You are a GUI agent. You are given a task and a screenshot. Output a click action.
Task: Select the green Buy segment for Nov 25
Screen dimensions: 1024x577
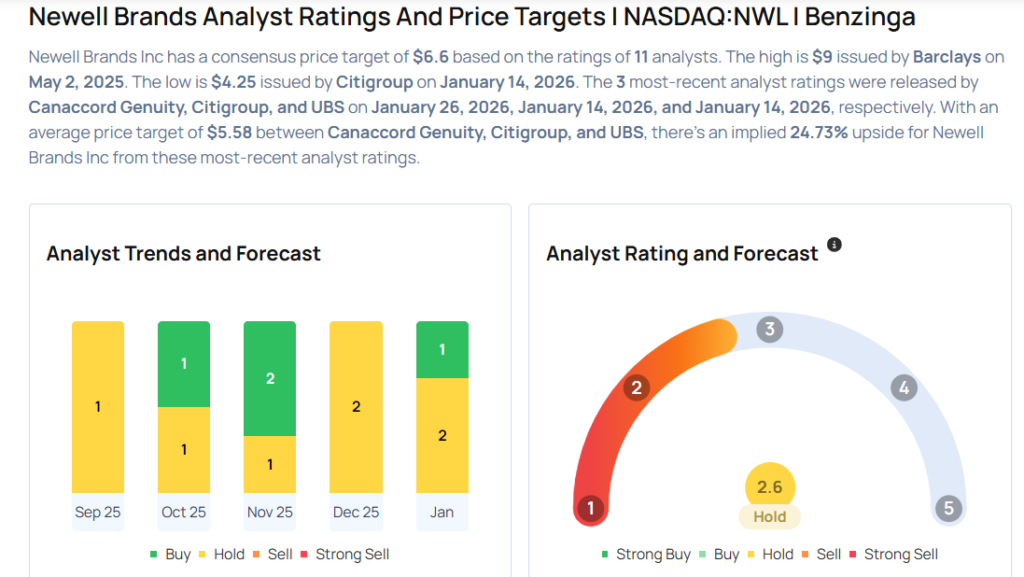(x=270, y=378)
